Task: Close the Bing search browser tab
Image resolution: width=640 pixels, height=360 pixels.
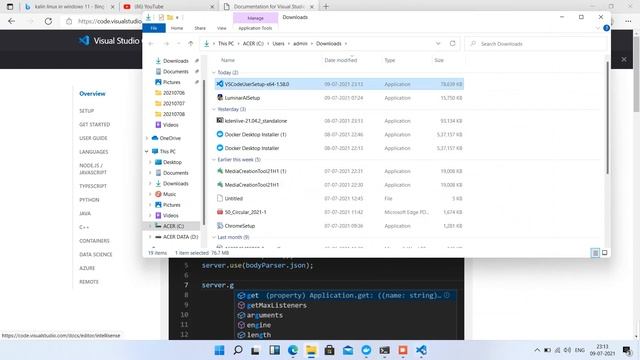Action: [x=113, y=7]
